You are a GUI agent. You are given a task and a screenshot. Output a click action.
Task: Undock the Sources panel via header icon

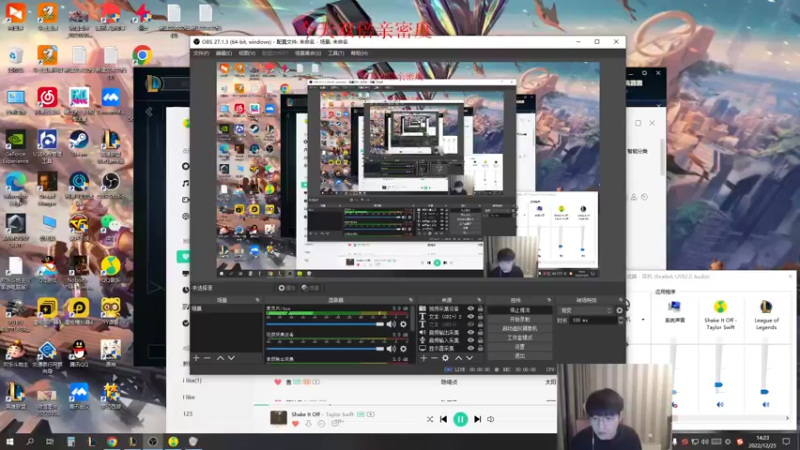point(479,300)
